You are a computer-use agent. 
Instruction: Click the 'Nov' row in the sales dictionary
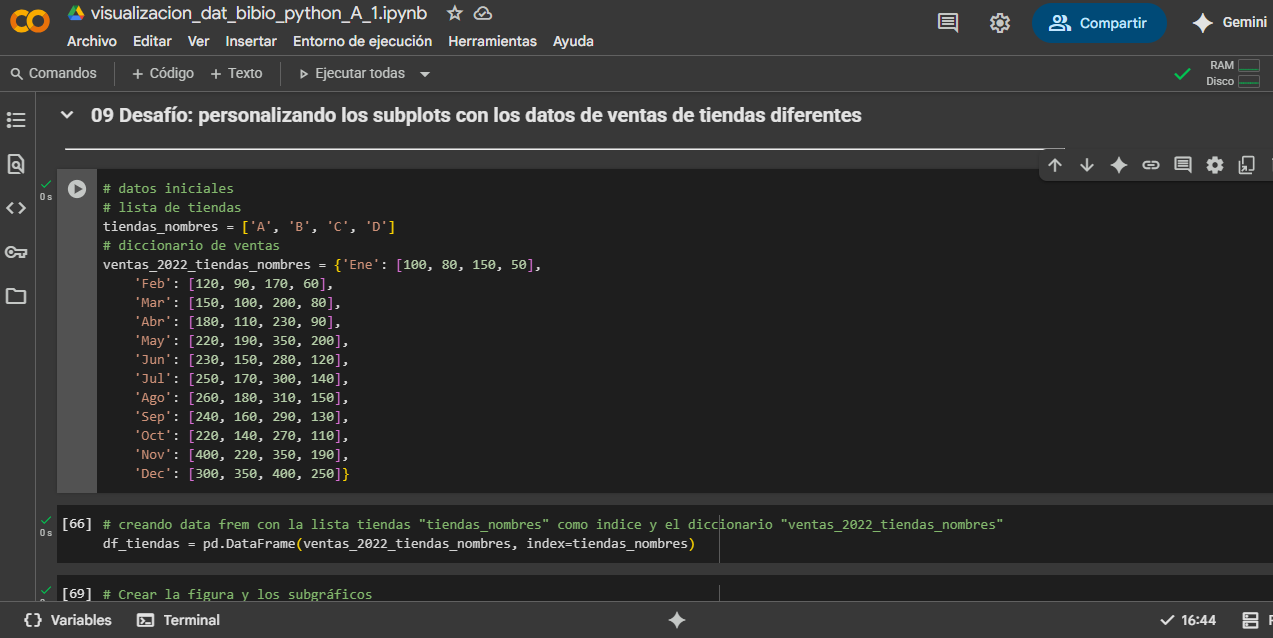(x=241, y=454)
